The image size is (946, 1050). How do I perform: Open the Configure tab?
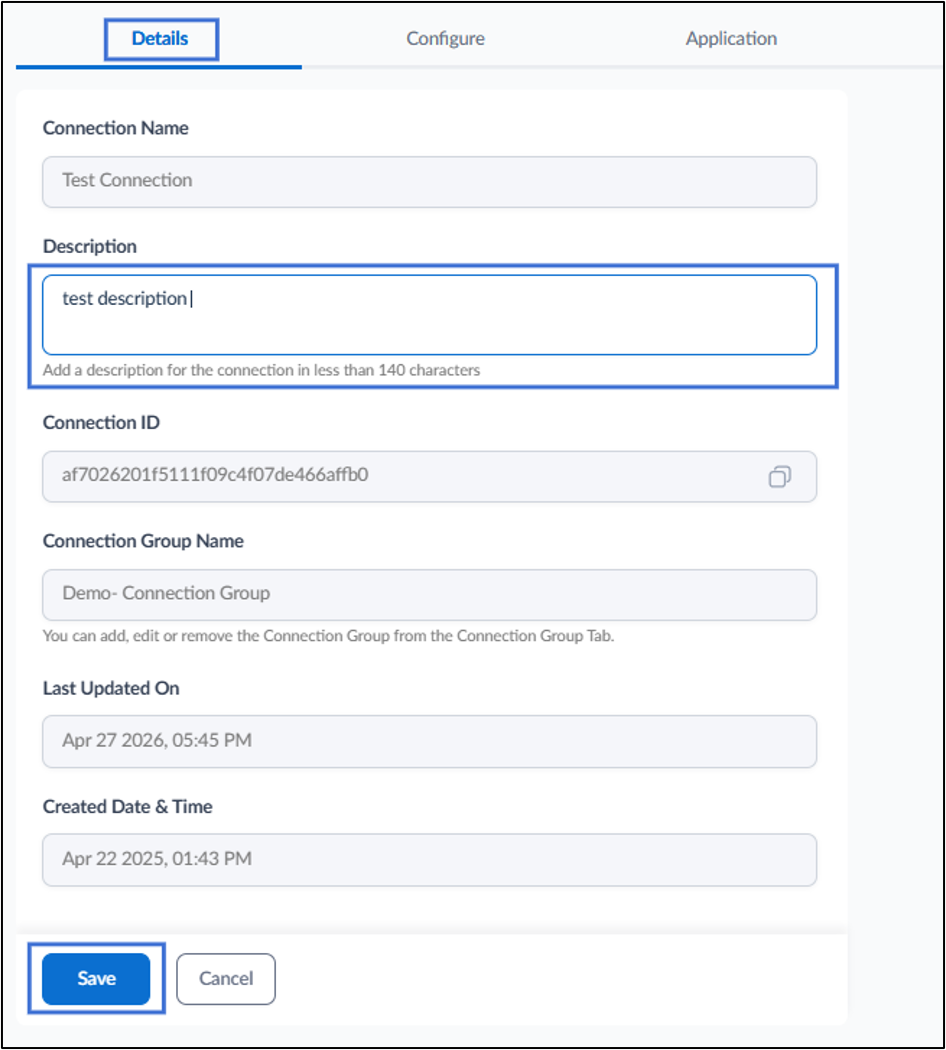tap(445, 39)
